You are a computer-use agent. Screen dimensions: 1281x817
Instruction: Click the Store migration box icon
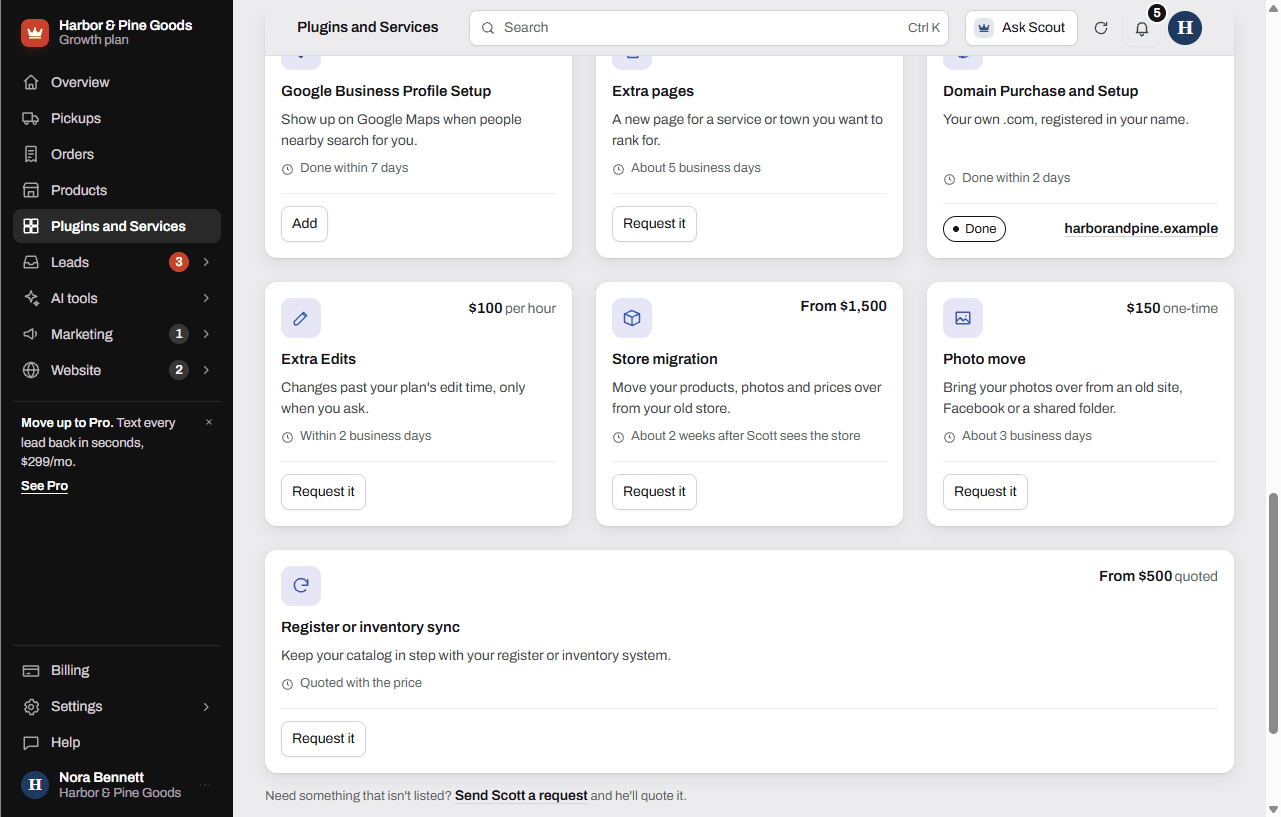click(x=632, y=318)
